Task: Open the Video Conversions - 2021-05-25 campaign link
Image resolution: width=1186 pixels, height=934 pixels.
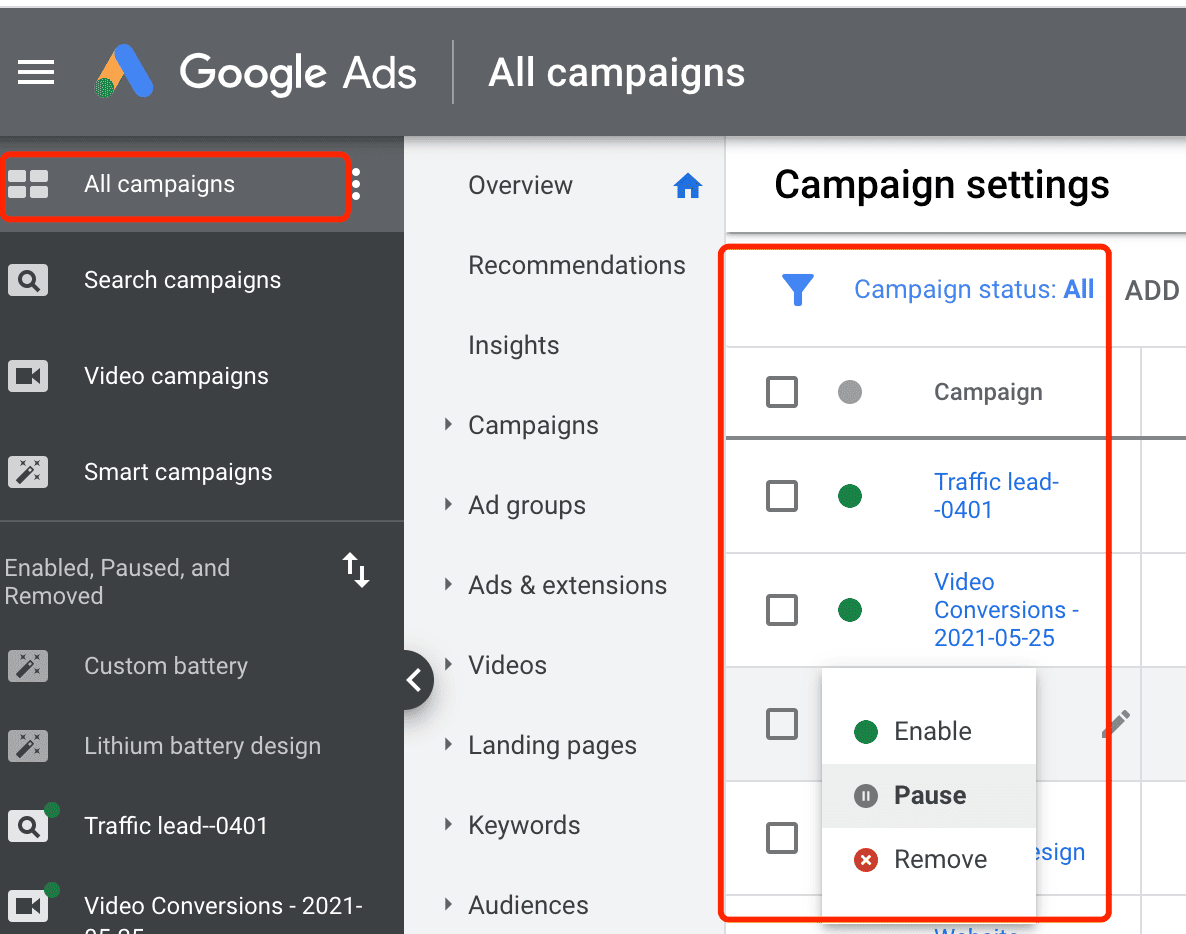Action: [x=1006, y=610]
